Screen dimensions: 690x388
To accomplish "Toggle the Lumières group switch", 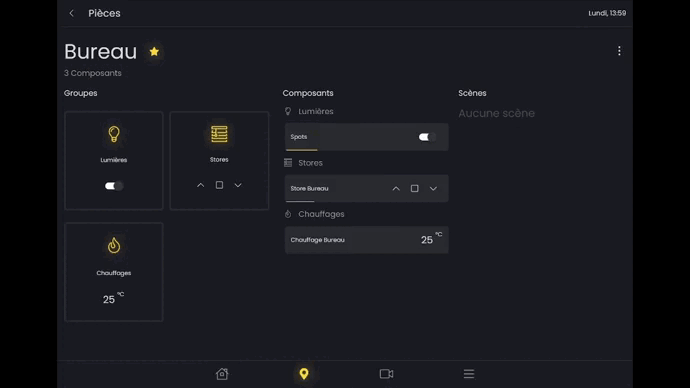I will coord(114,186).
